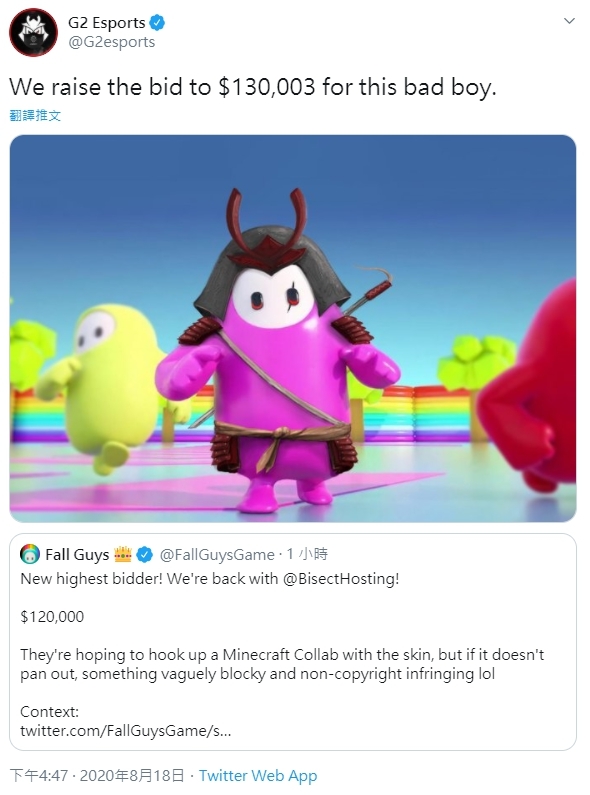The width and height of the screenshot is (590, 795).
Task: Click the crown emoji beside Fall Guys
Action: point(123,554)
